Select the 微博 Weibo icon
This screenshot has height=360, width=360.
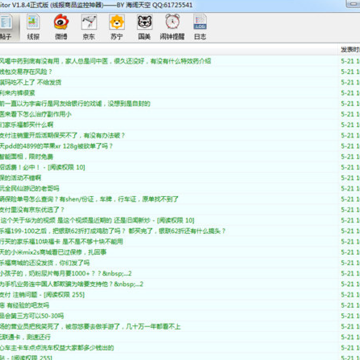click(x=61, y=28)
